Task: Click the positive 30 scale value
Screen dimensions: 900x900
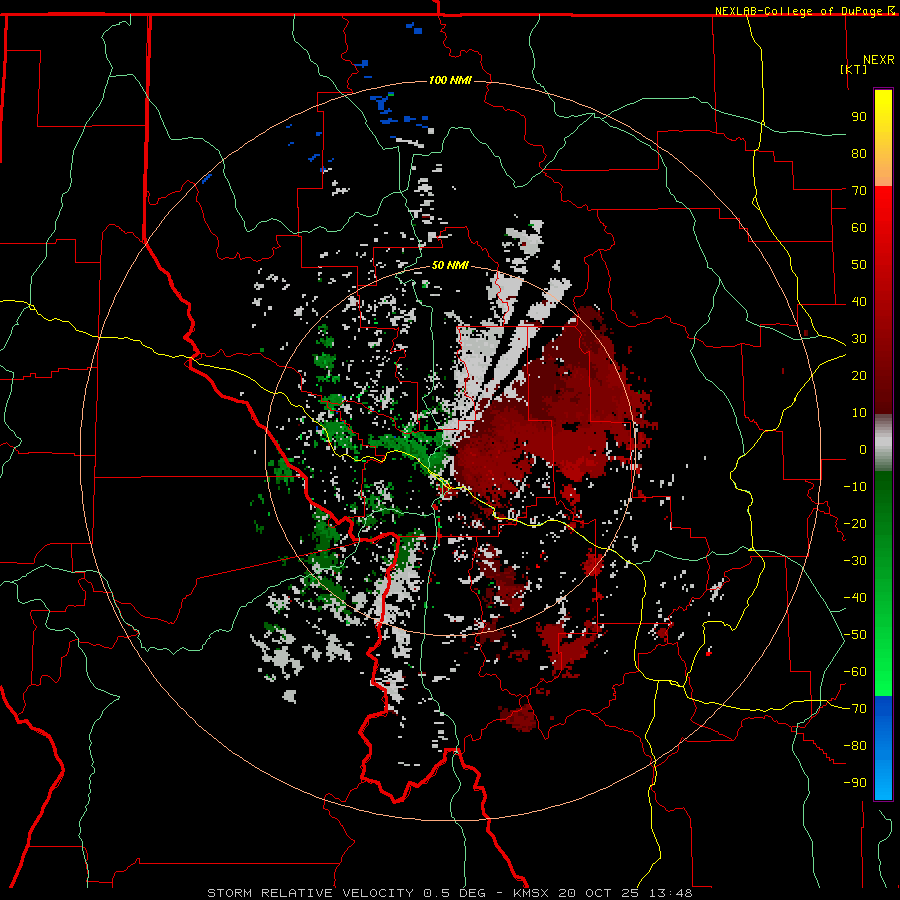Action: pyautogui.click(x=859, y=339)
